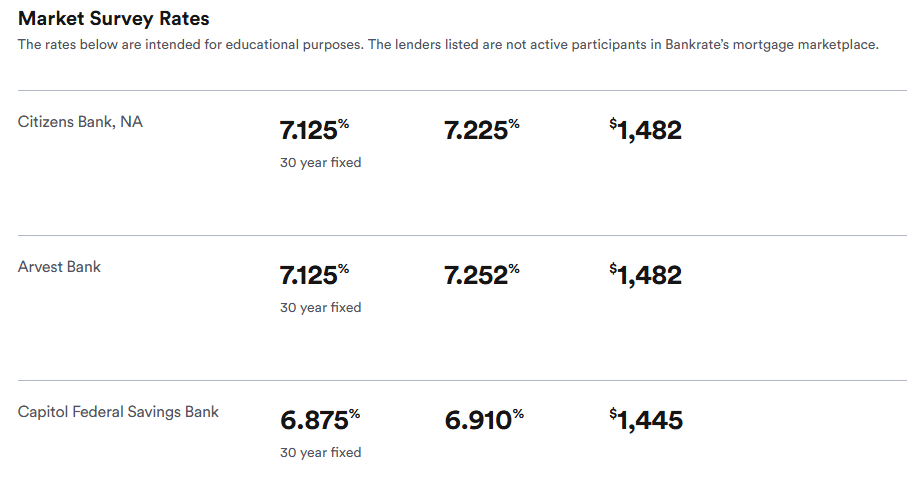Click the $1,445 monthly payment amount
907x482 pixels.
coord(645,420)
